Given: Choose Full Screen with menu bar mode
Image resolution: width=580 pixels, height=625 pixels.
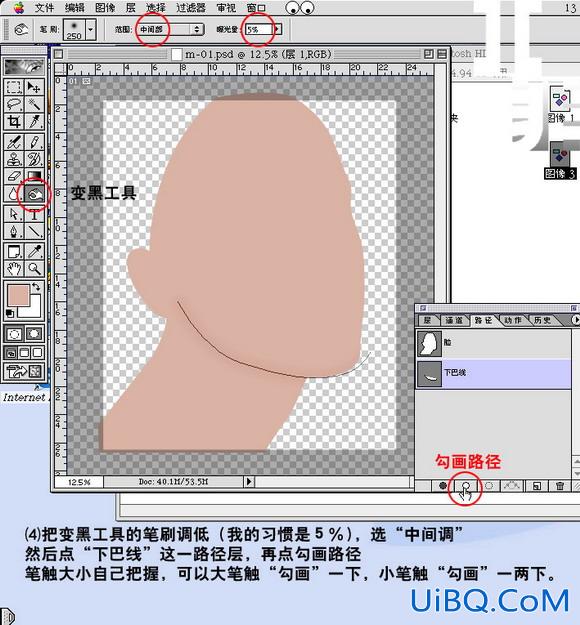Looking at the screenshot, I should (24, 353).
